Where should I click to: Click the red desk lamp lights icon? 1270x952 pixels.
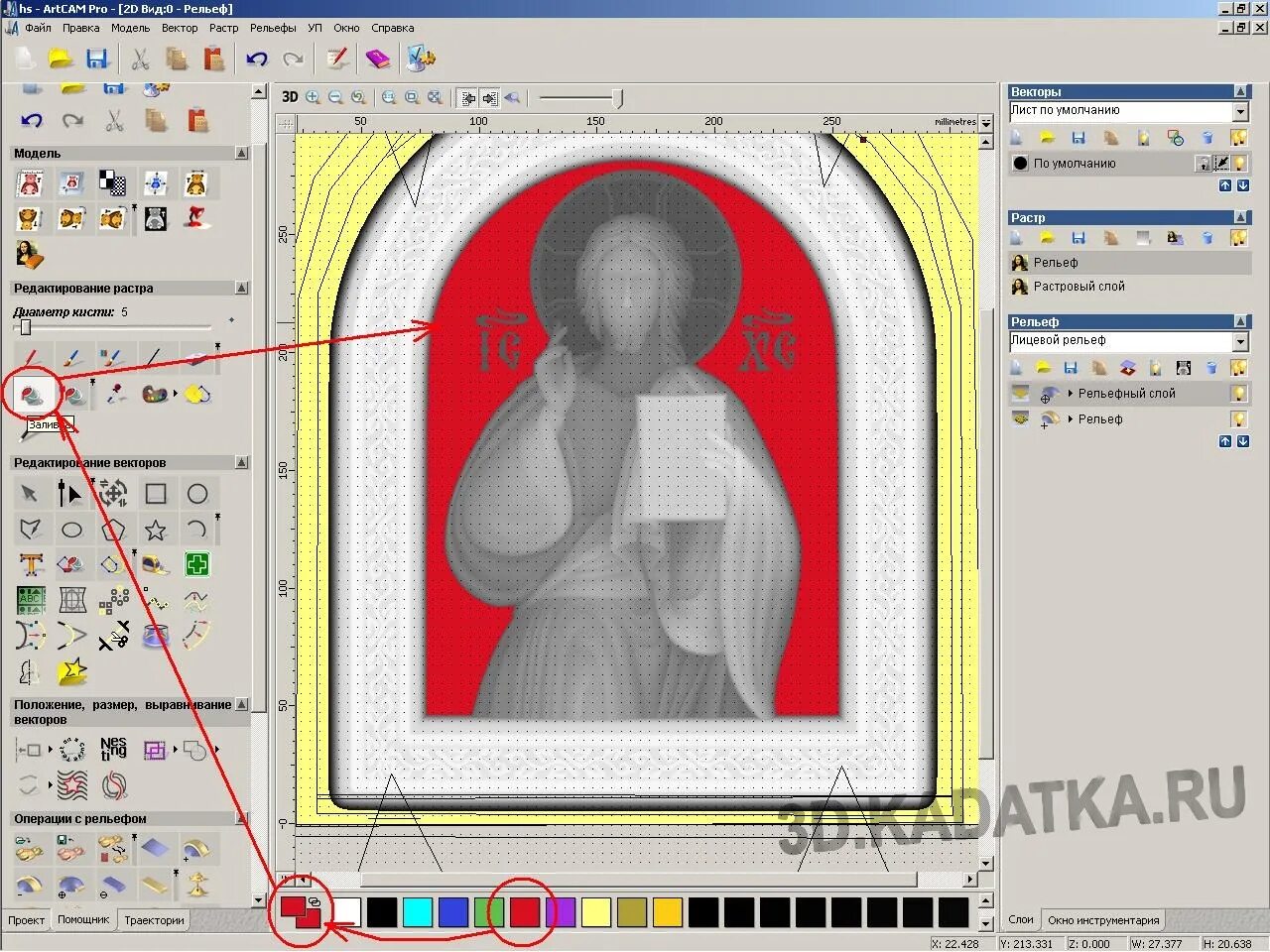click(x=196, y=217)
